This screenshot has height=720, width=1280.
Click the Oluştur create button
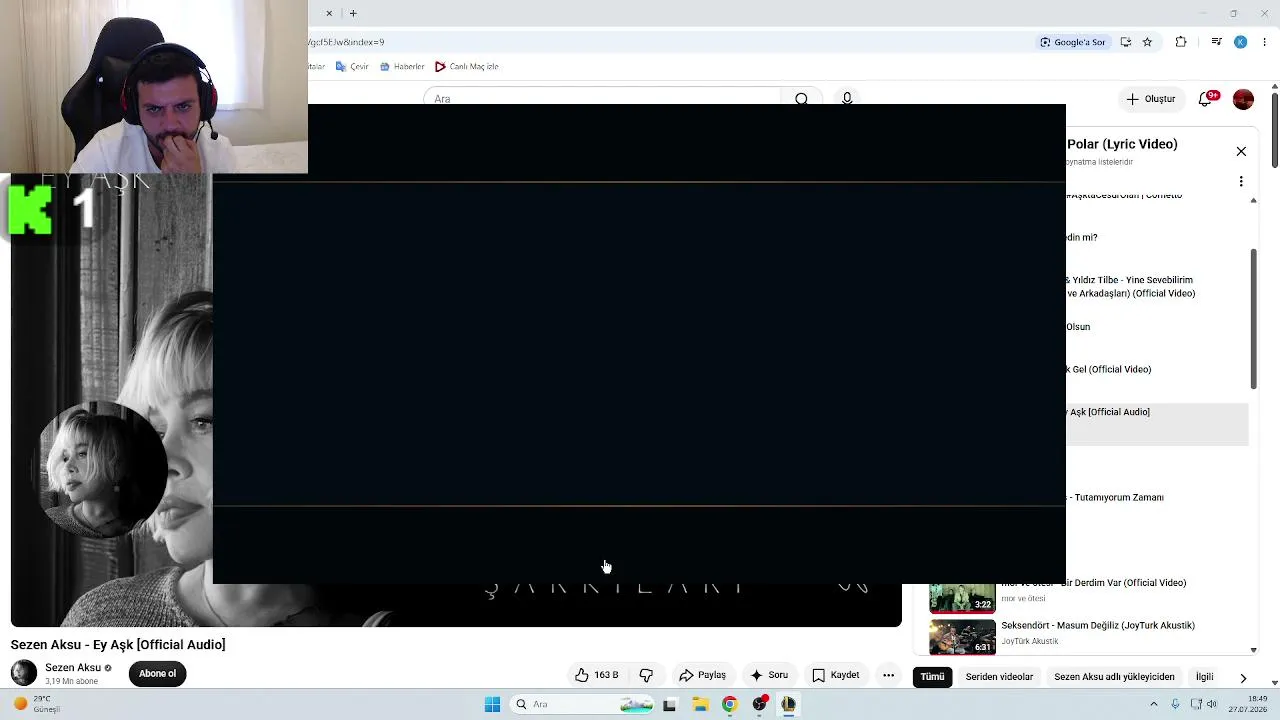click(1151, 99)
